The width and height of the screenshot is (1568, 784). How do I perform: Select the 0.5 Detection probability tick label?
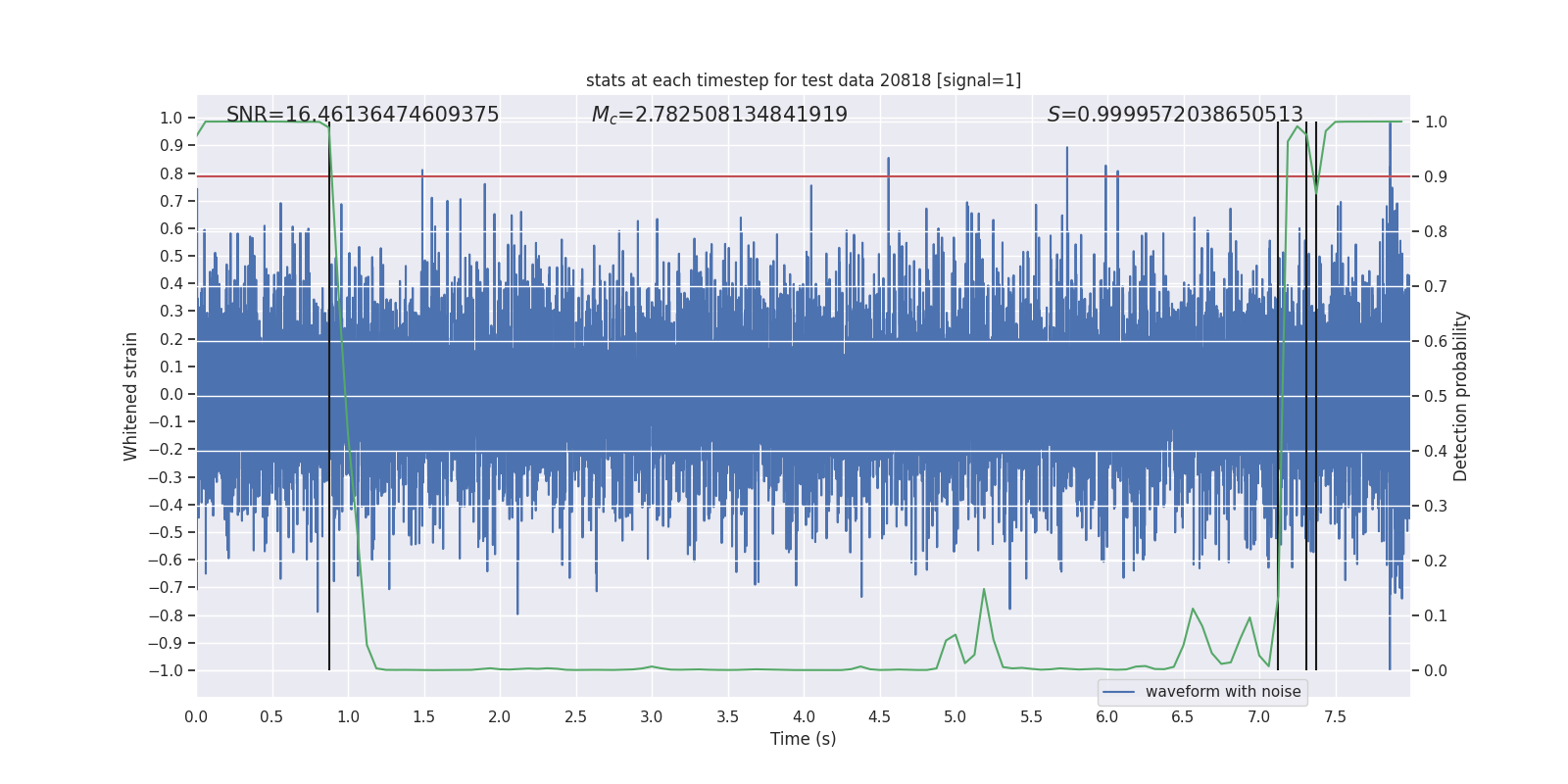tap(1436, 396)
